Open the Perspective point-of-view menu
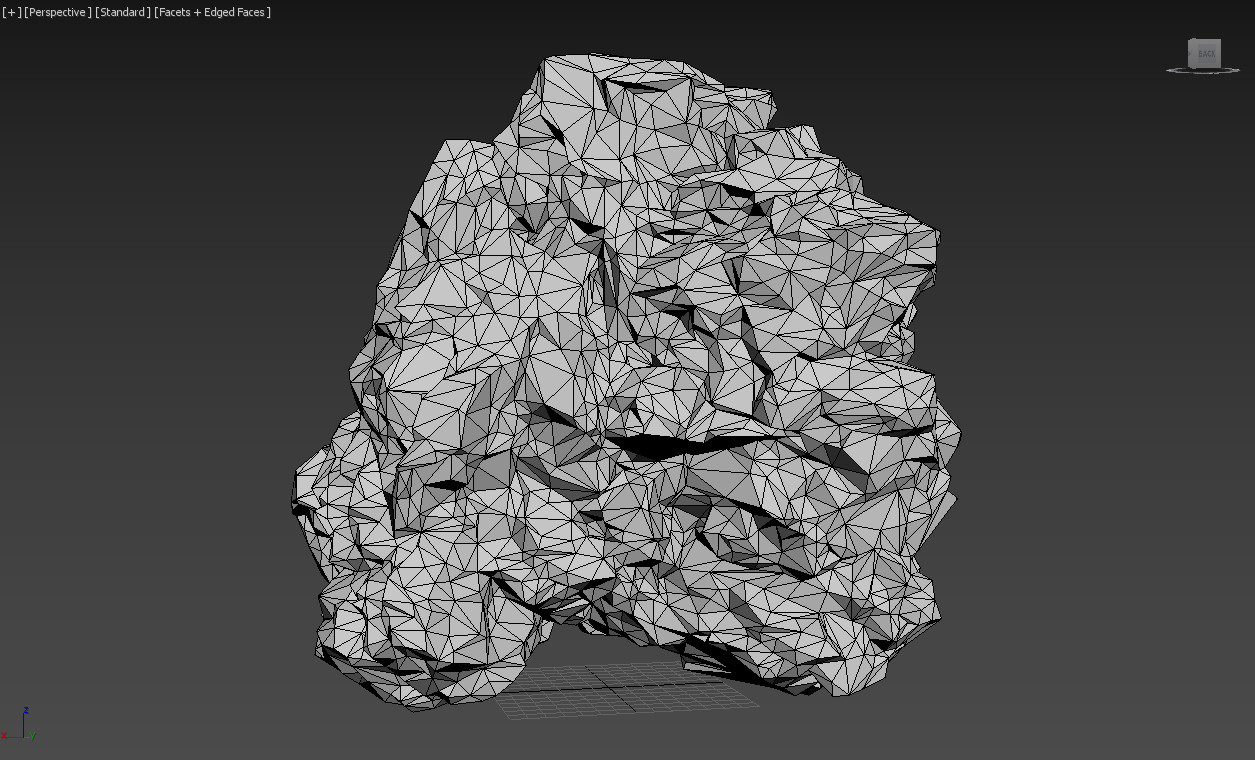 coord(58,11)
